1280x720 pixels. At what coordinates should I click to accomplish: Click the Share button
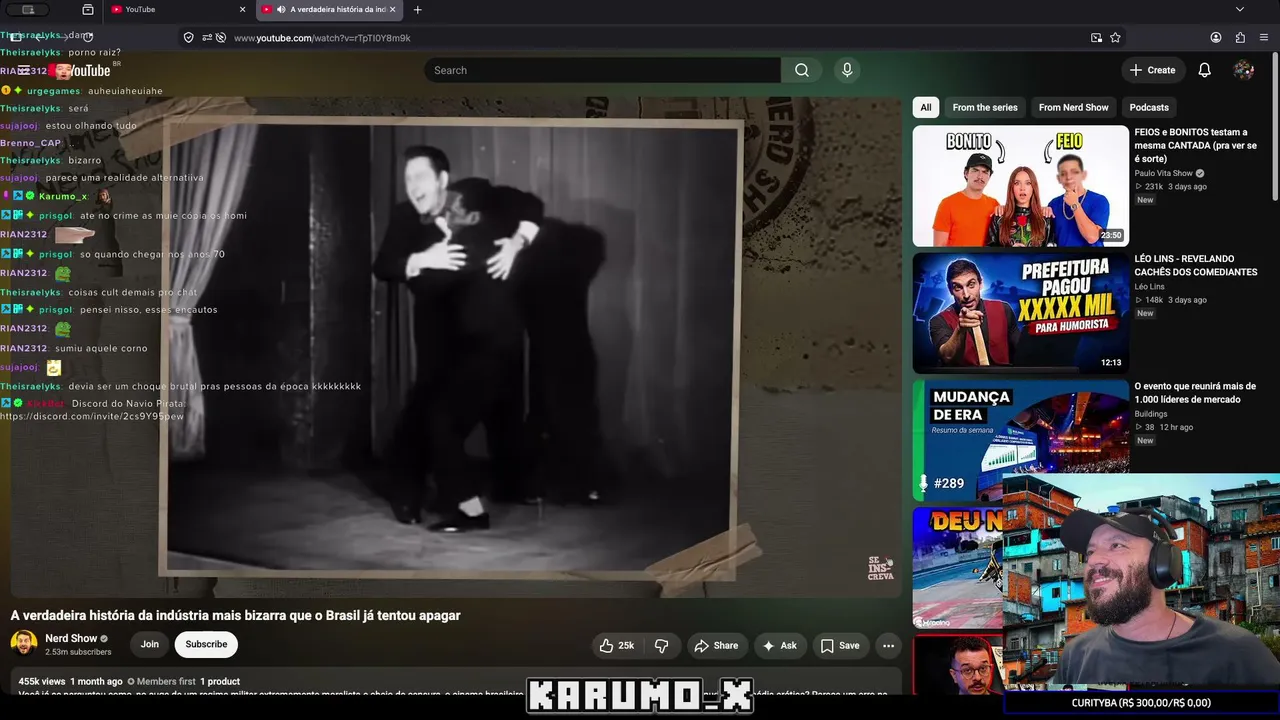(x=717, y=645)
